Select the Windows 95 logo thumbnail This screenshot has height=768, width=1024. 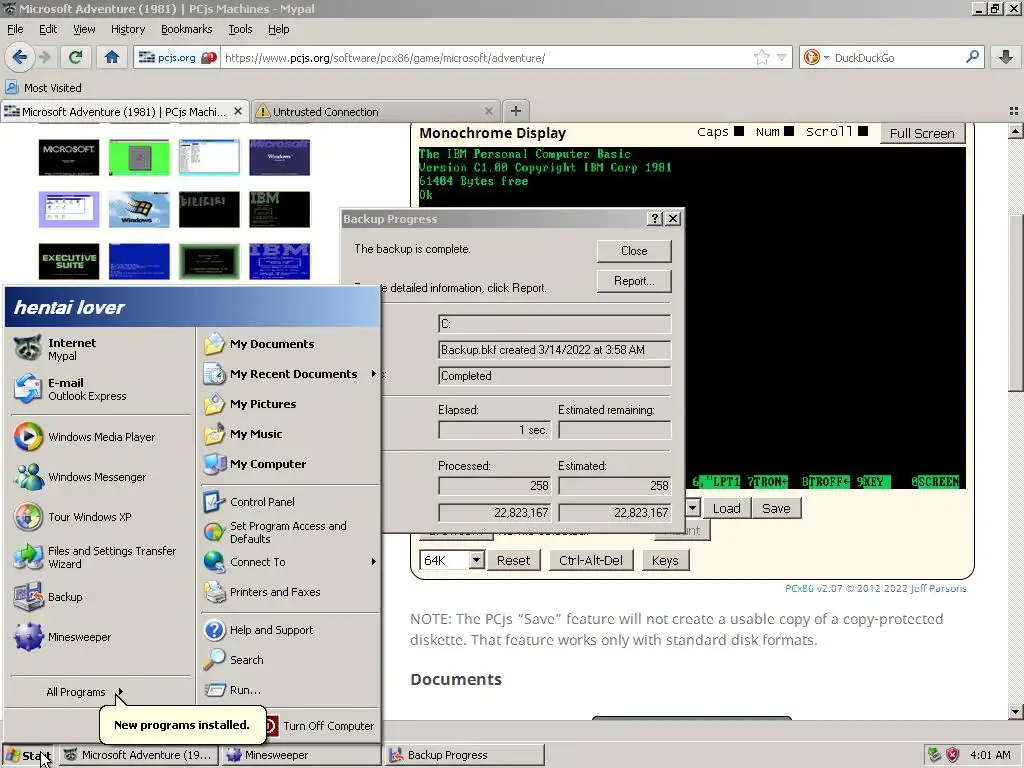point(139,209)
